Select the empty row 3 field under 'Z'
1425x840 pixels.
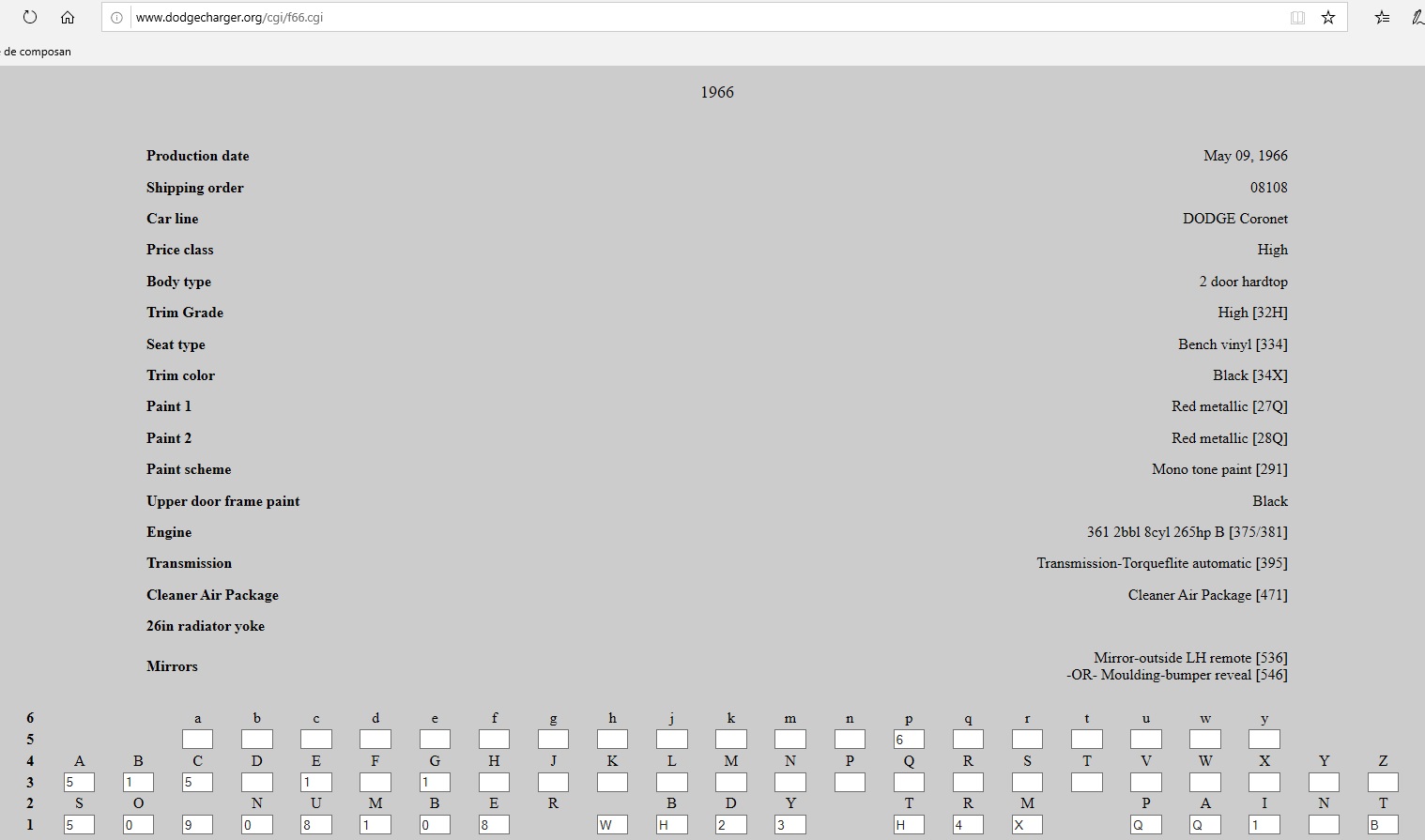click(x=1383, y=782)
